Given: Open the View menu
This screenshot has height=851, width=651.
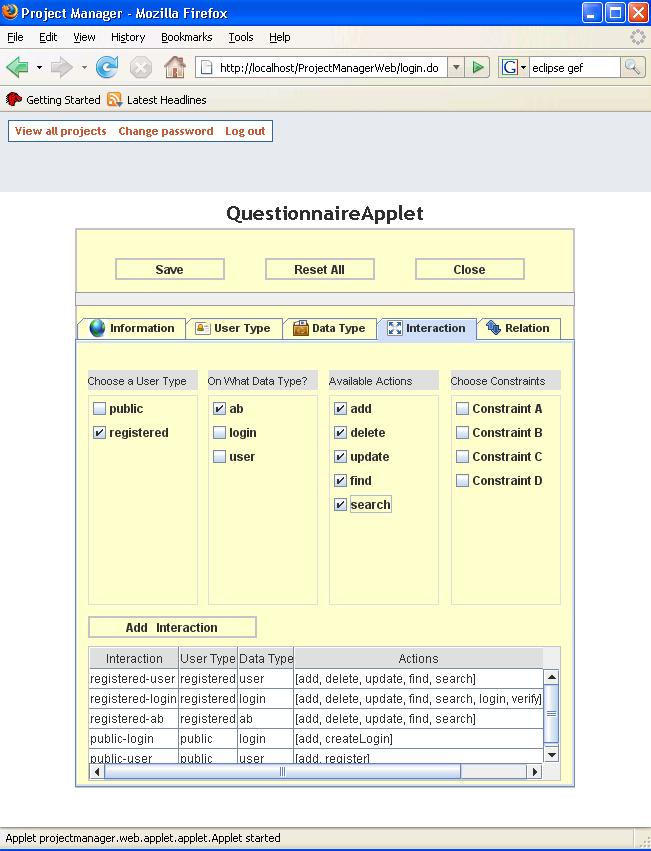Looking at the screenshot, I should pos(84,37).
